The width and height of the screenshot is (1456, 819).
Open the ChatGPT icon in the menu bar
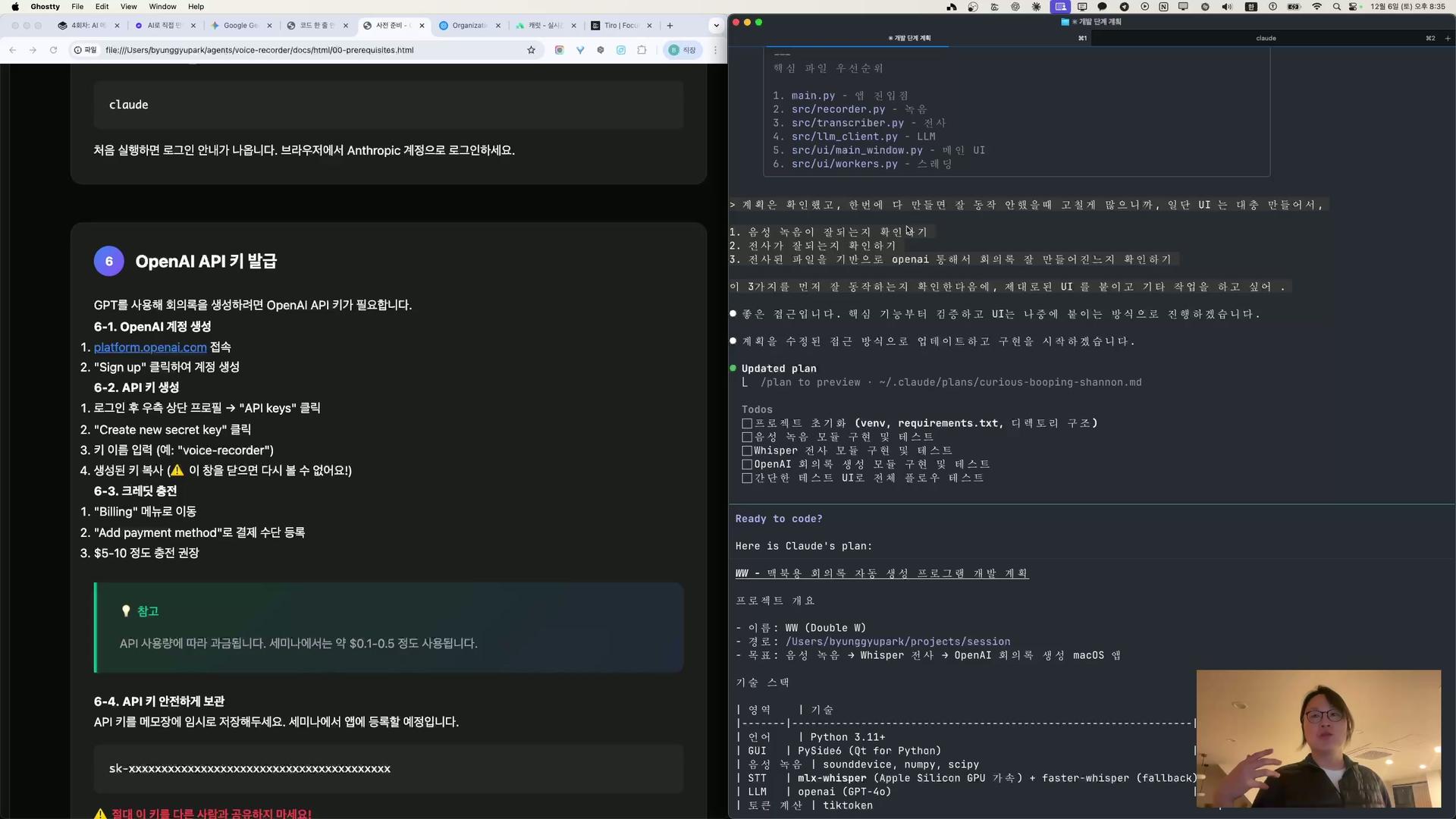click(x=1015, y=7)
